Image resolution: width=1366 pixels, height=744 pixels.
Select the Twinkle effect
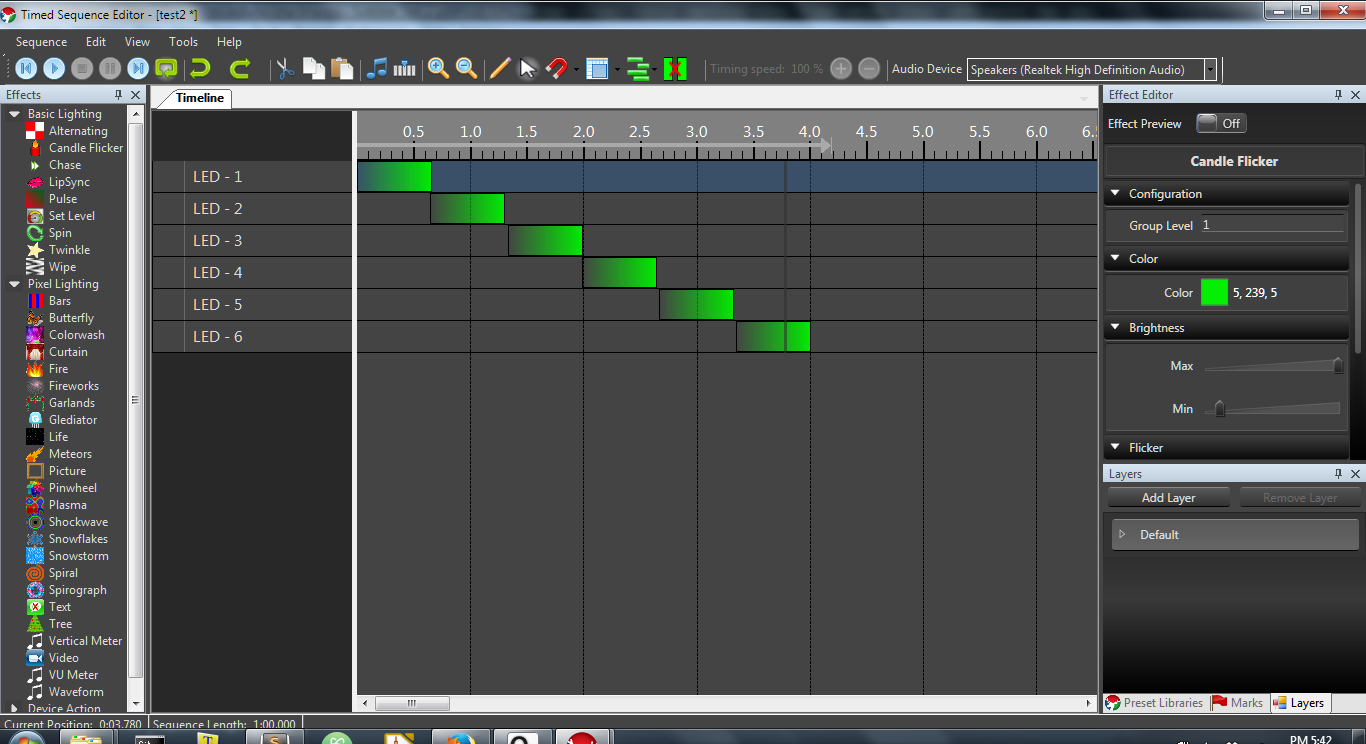pos(69,250)
